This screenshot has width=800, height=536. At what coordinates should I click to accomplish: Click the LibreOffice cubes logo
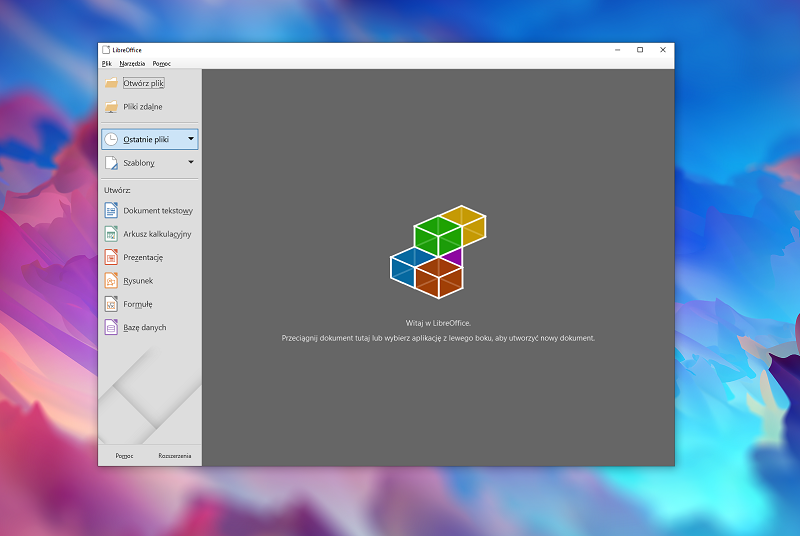pyautogui.click(x=438, y=252)
